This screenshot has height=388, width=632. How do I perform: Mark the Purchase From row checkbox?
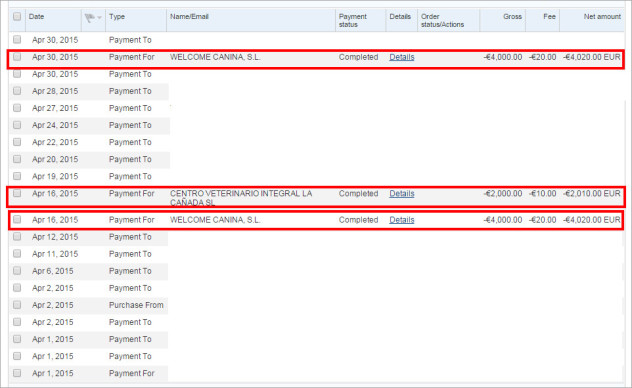[17, 305]
